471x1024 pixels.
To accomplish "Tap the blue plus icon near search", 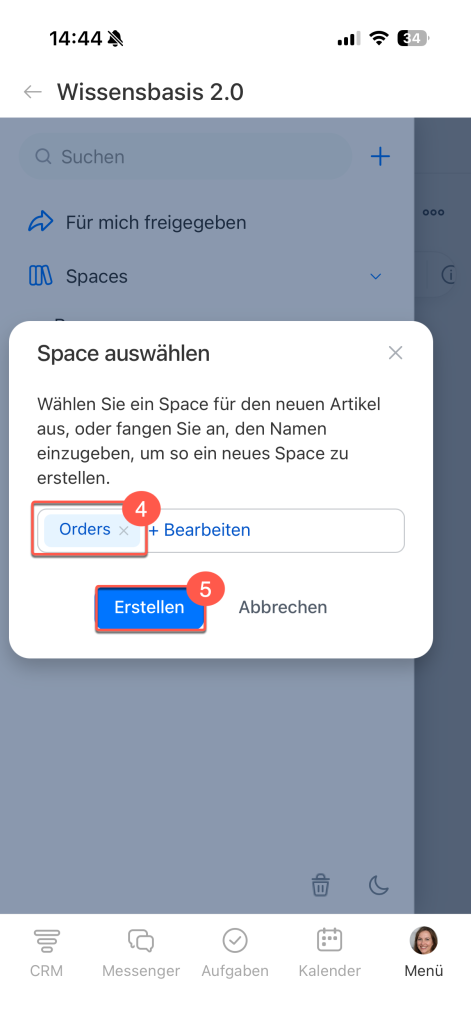I will pos(380,157).
